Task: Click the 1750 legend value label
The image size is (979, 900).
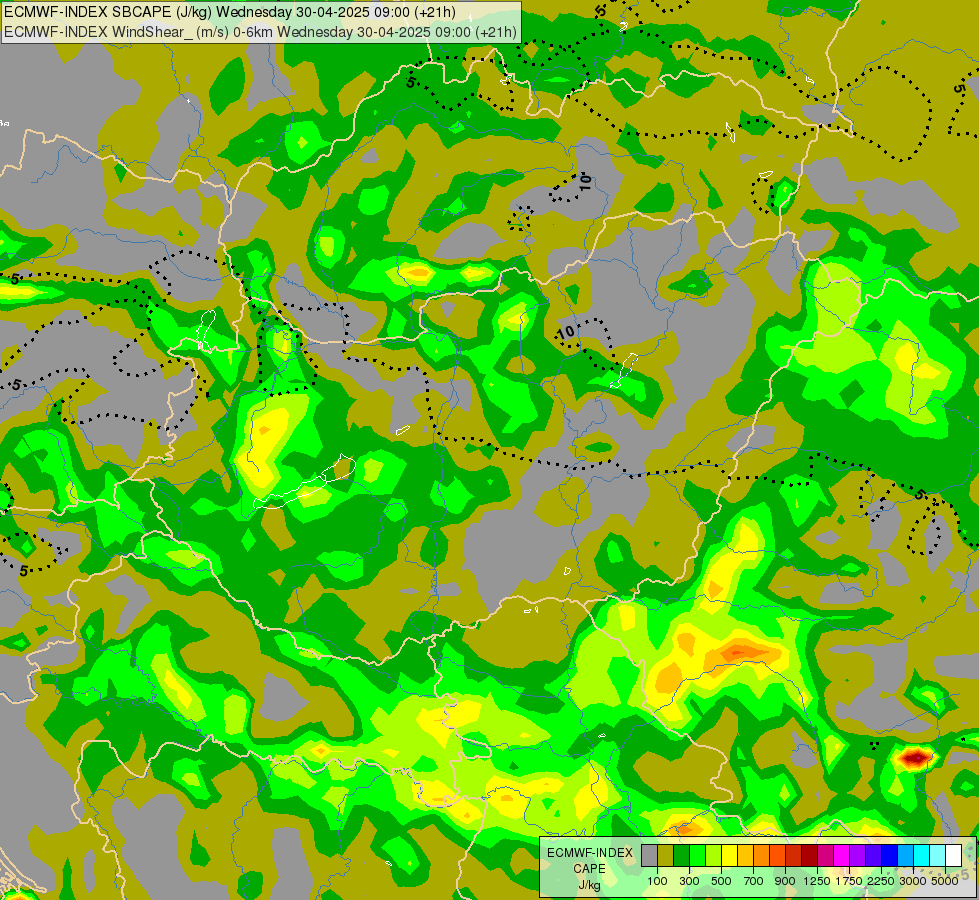Action: pyautogui.click(x=849, y=881)
